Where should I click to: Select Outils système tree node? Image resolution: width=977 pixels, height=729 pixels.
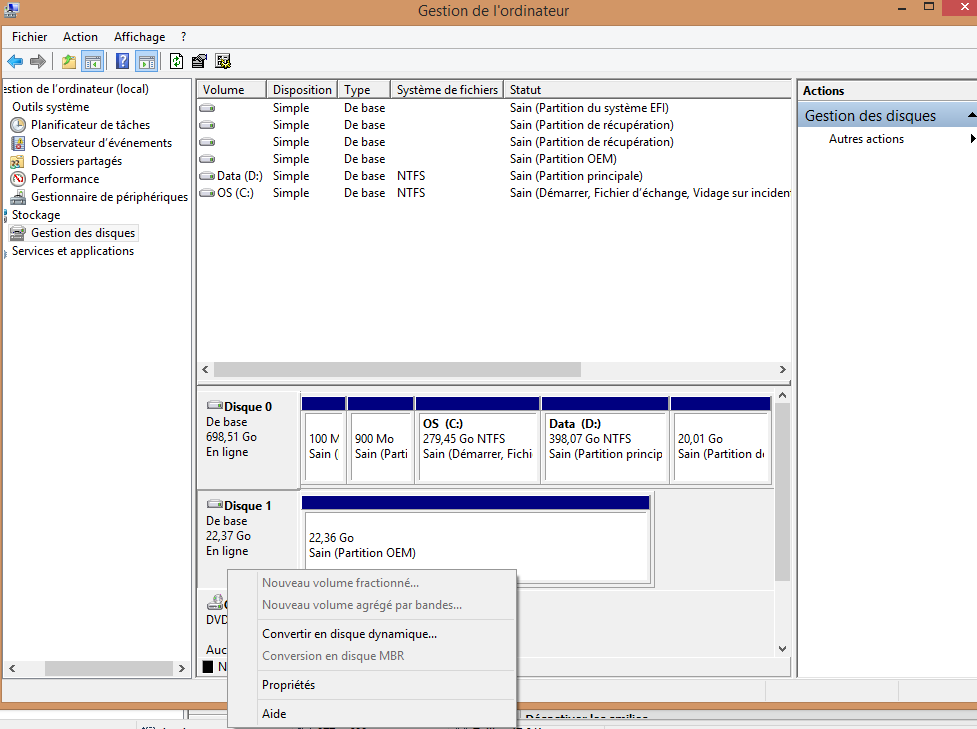pyautogui.click(x=50, y=107)
